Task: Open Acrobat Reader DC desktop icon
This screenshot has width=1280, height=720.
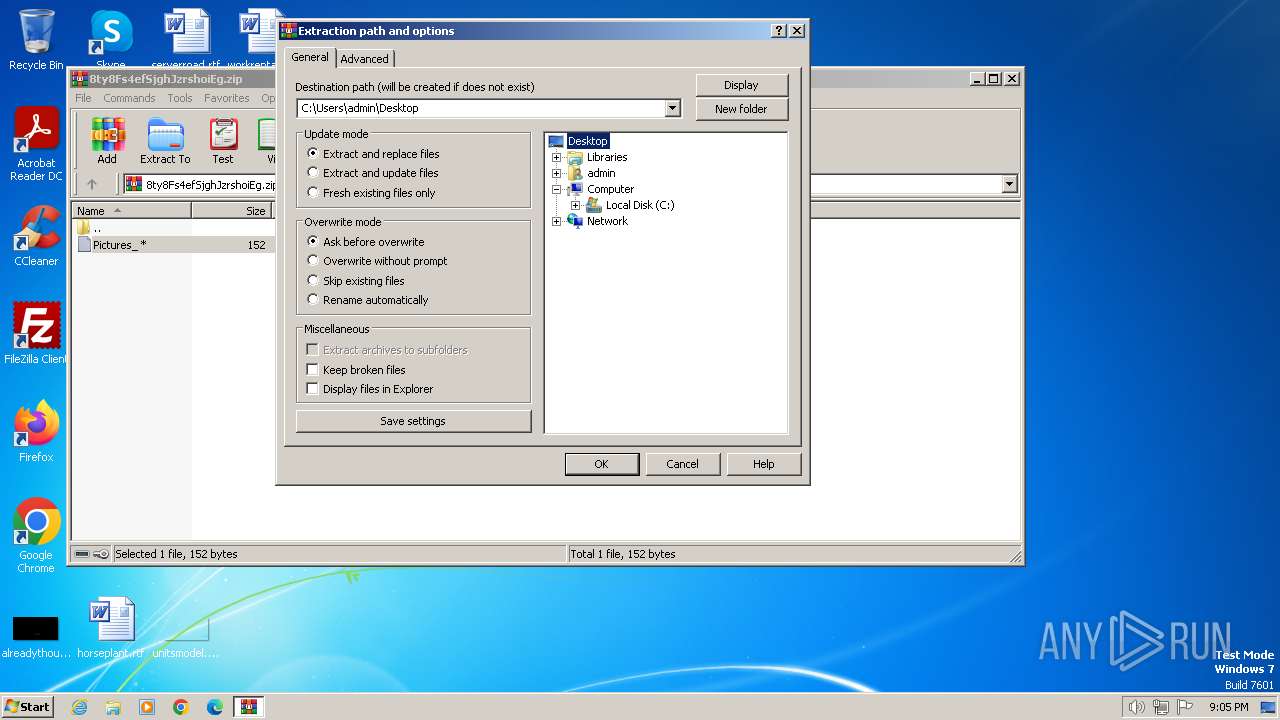Action: click(36, 145)
